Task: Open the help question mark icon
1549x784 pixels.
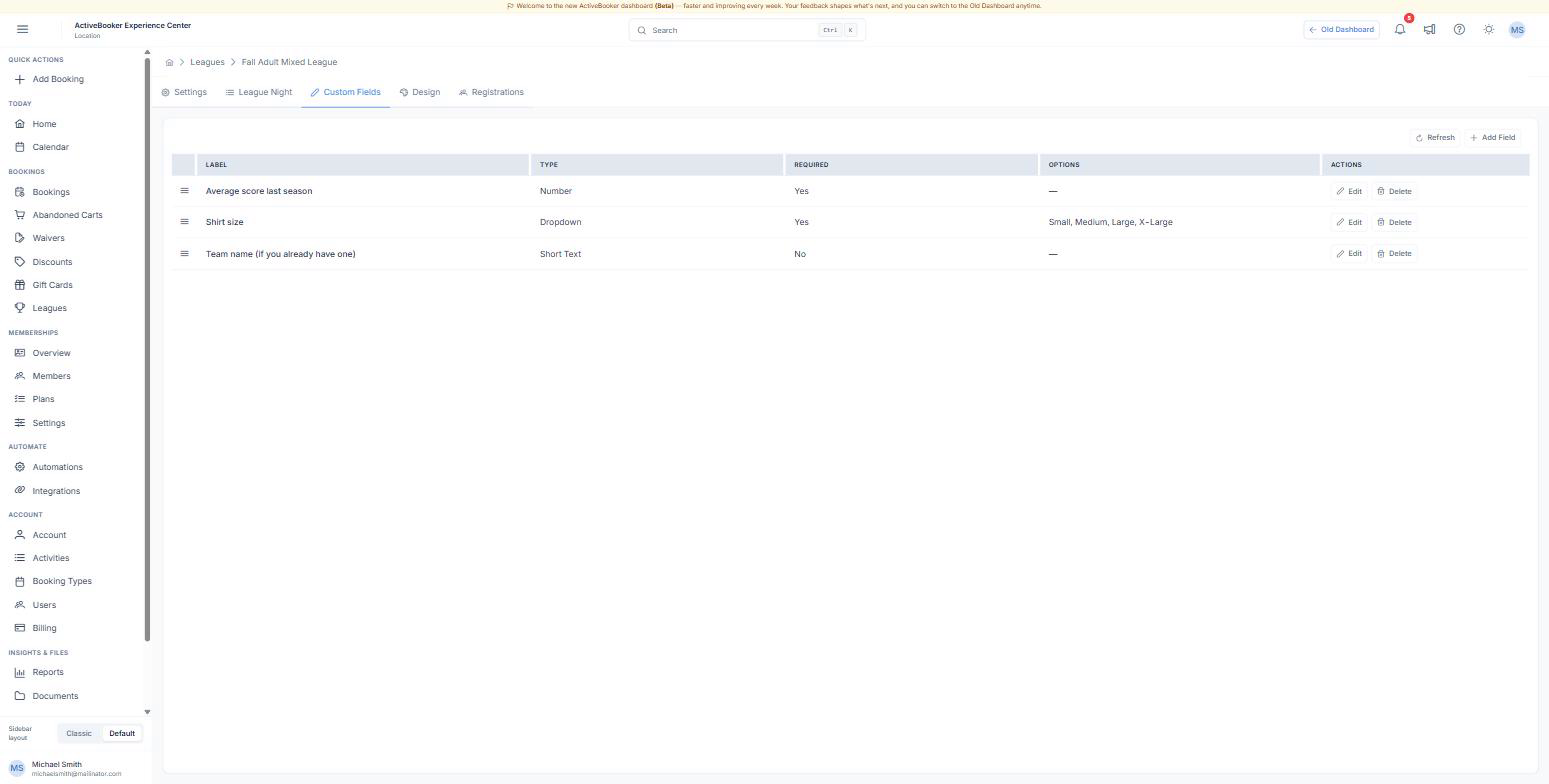Action: 1459,29
